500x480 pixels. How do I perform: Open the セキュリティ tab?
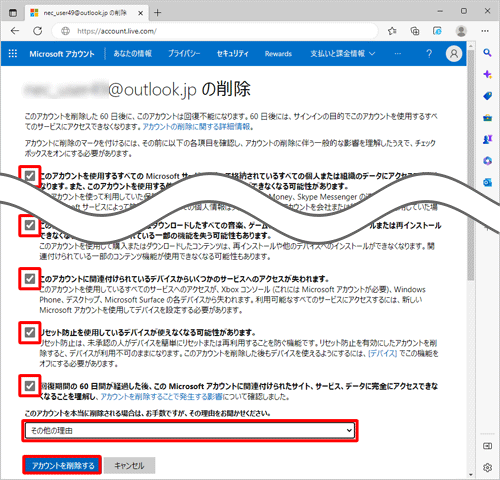tap(232, 53)
